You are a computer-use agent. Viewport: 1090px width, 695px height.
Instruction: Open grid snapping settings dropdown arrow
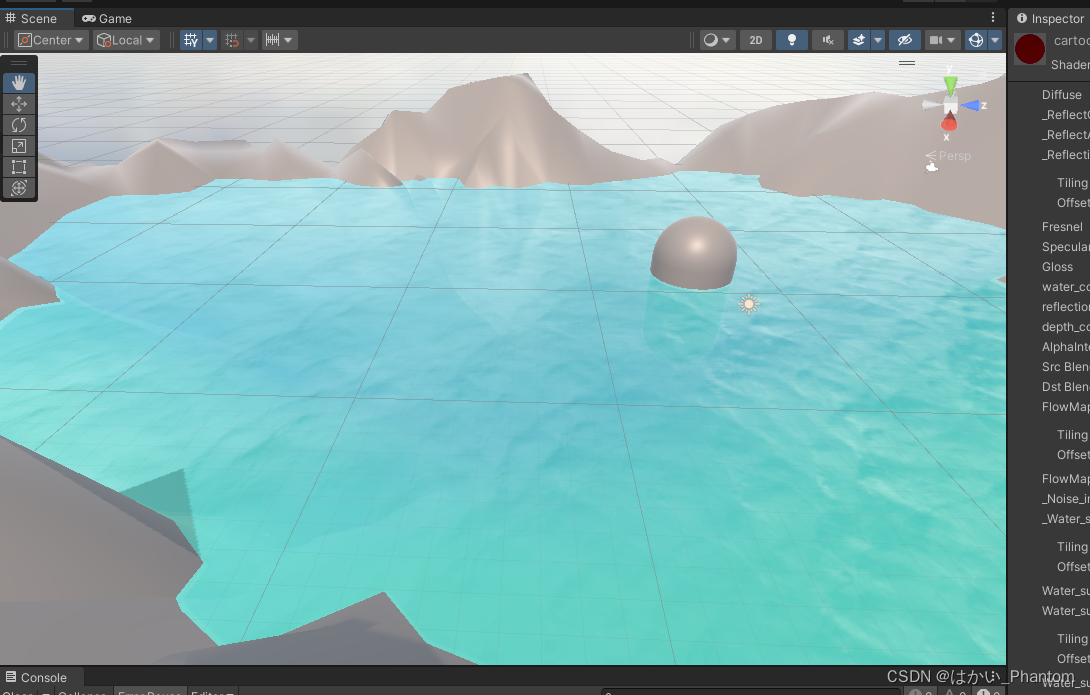[x=251, y=40]
